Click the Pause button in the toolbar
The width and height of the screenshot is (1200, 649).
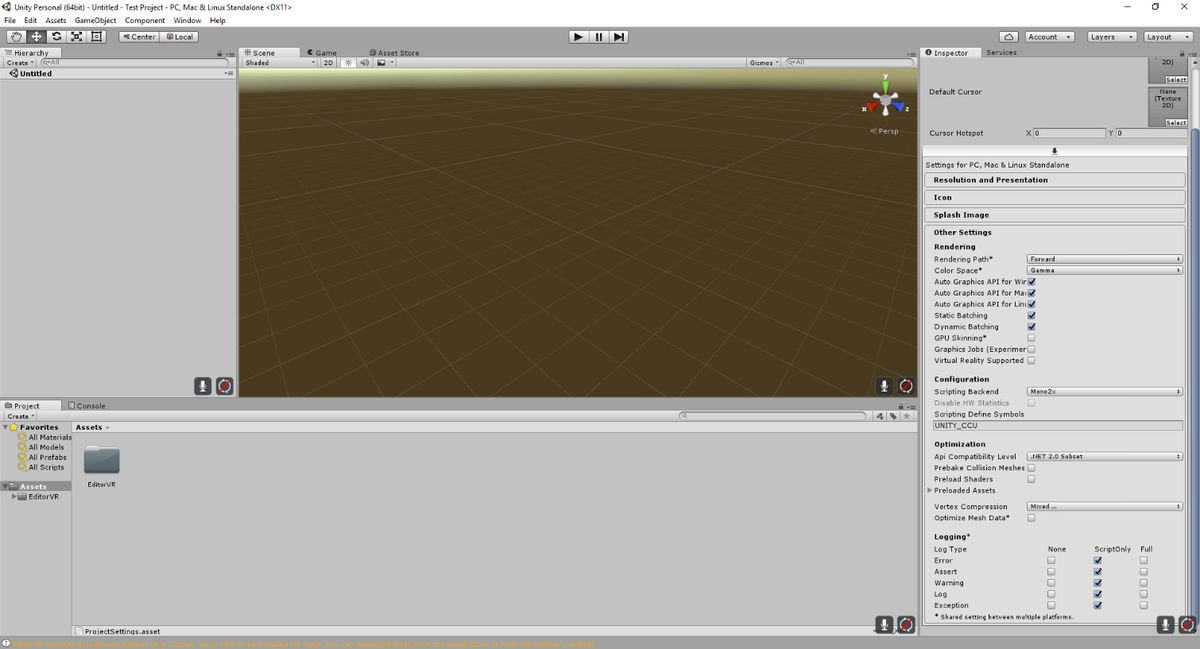(598, 36)
